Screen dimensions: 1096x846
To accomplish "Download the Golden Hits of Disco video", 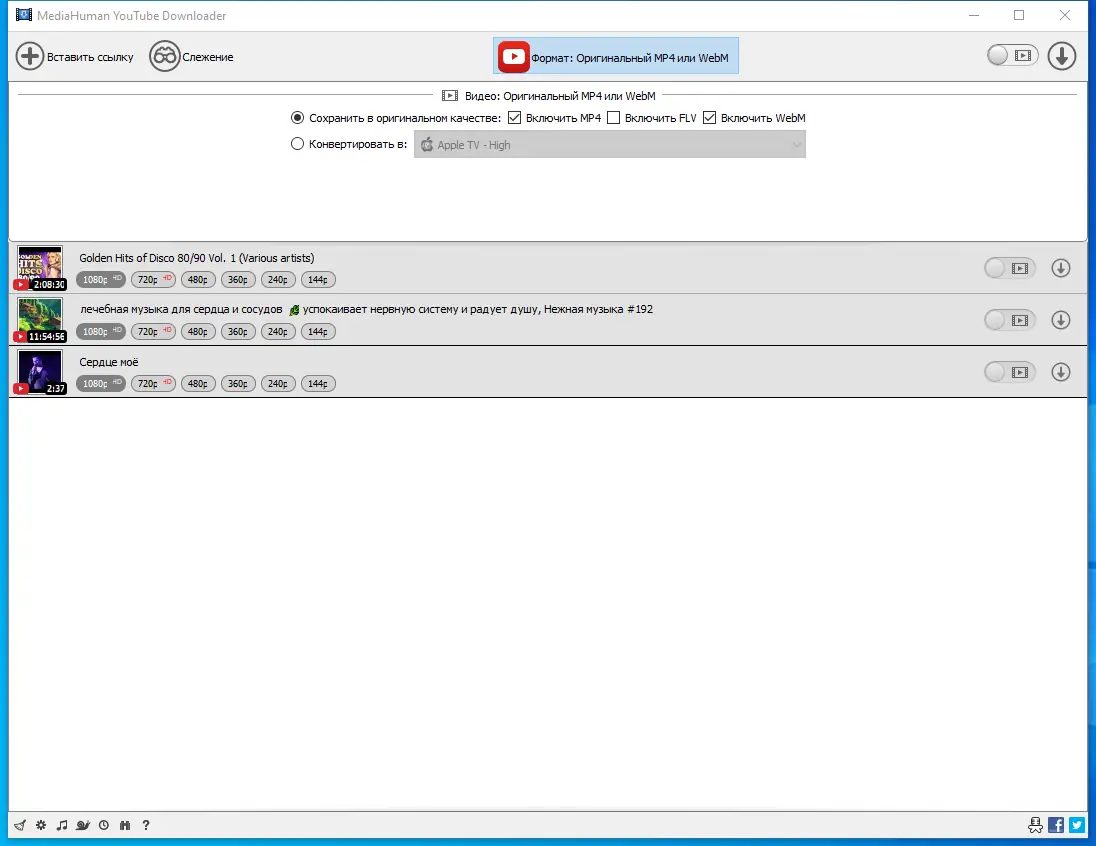I will [x=1061, y=268].
